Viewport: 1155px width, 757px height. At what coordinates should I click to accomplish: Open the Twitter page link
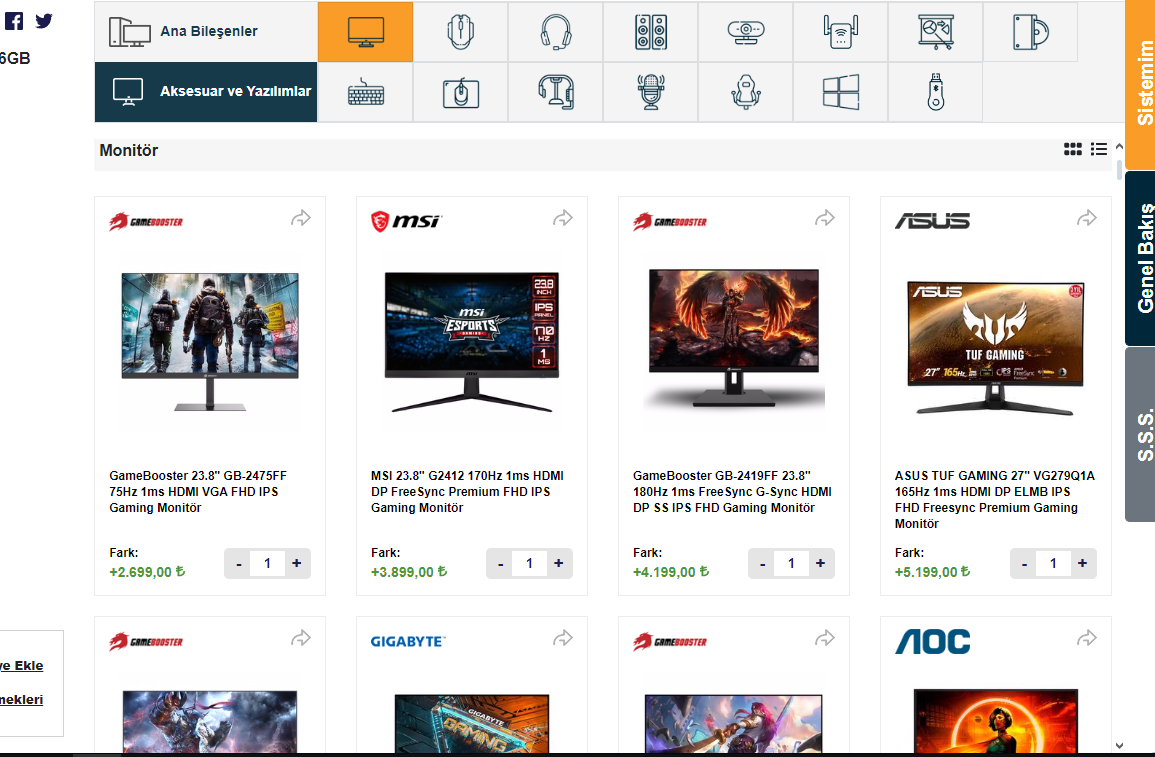(x=44, y=21)
